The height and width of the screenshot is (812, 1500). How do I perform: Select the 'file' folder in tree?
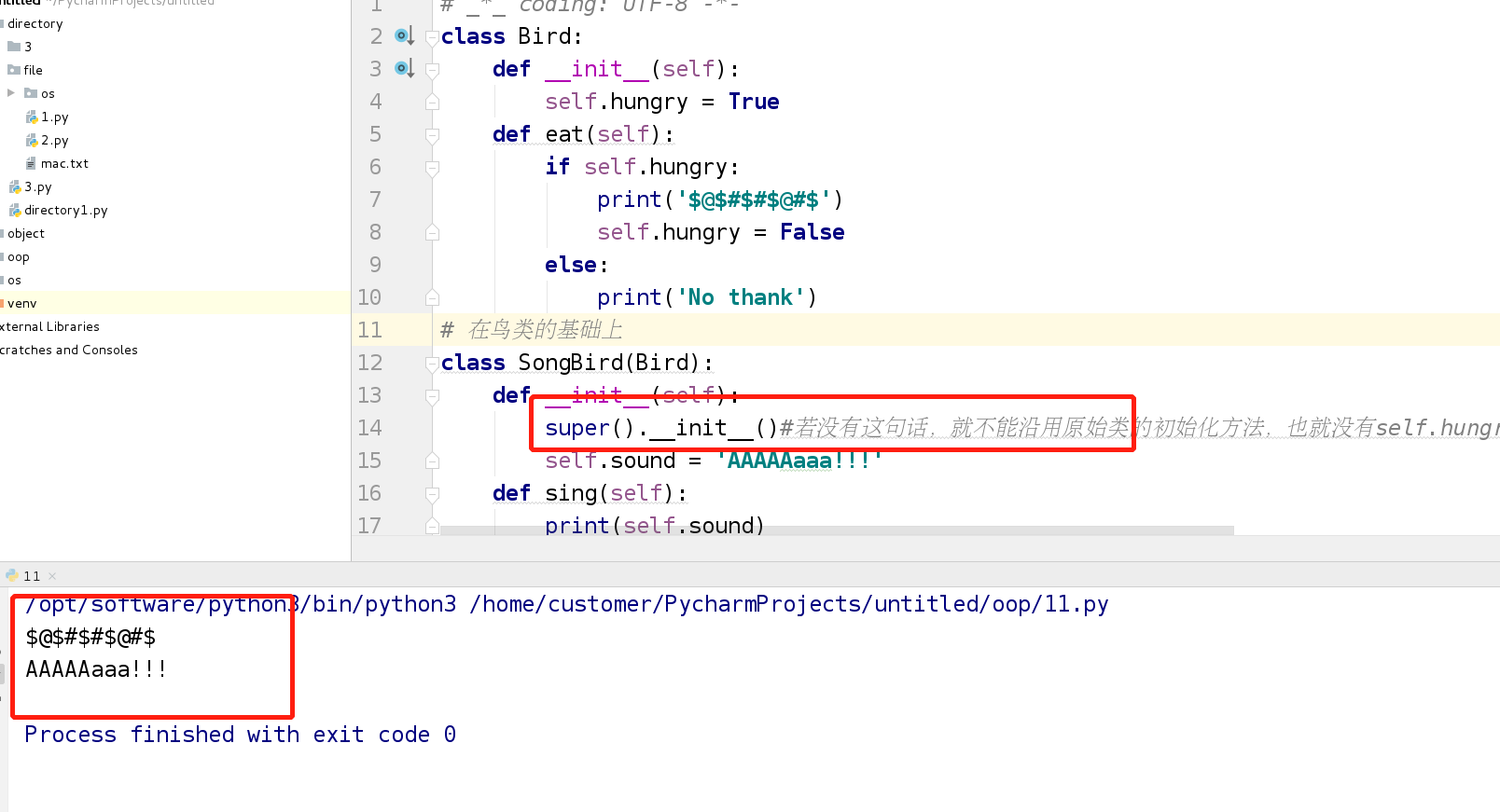[x=33, y=70]
